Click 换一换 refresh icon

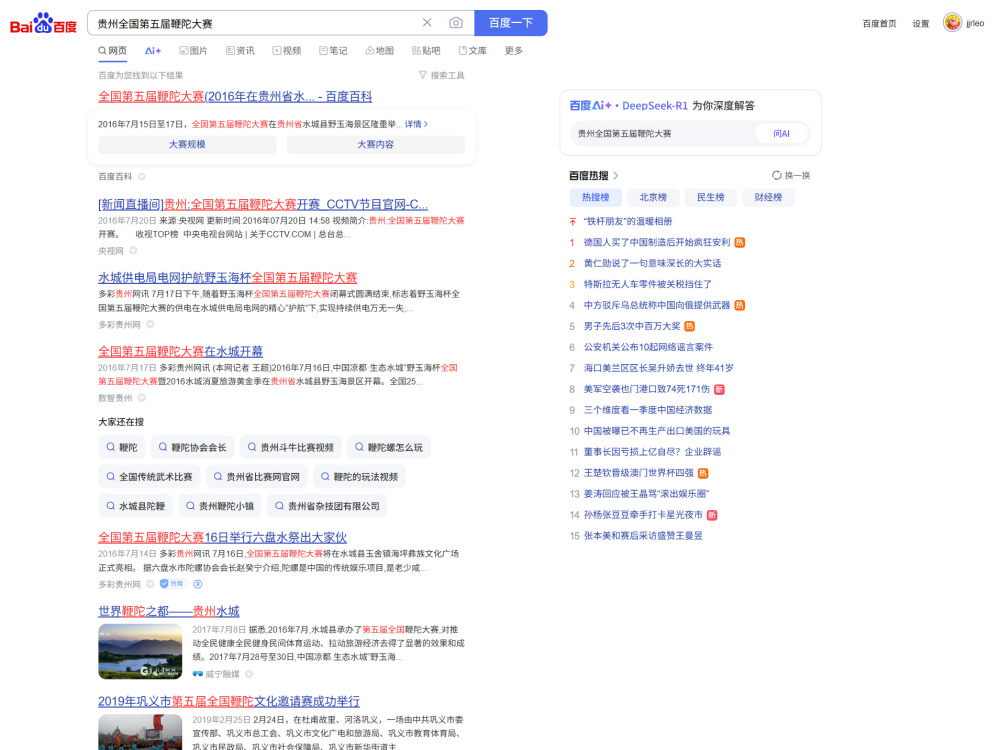click(x=776, y=175)
